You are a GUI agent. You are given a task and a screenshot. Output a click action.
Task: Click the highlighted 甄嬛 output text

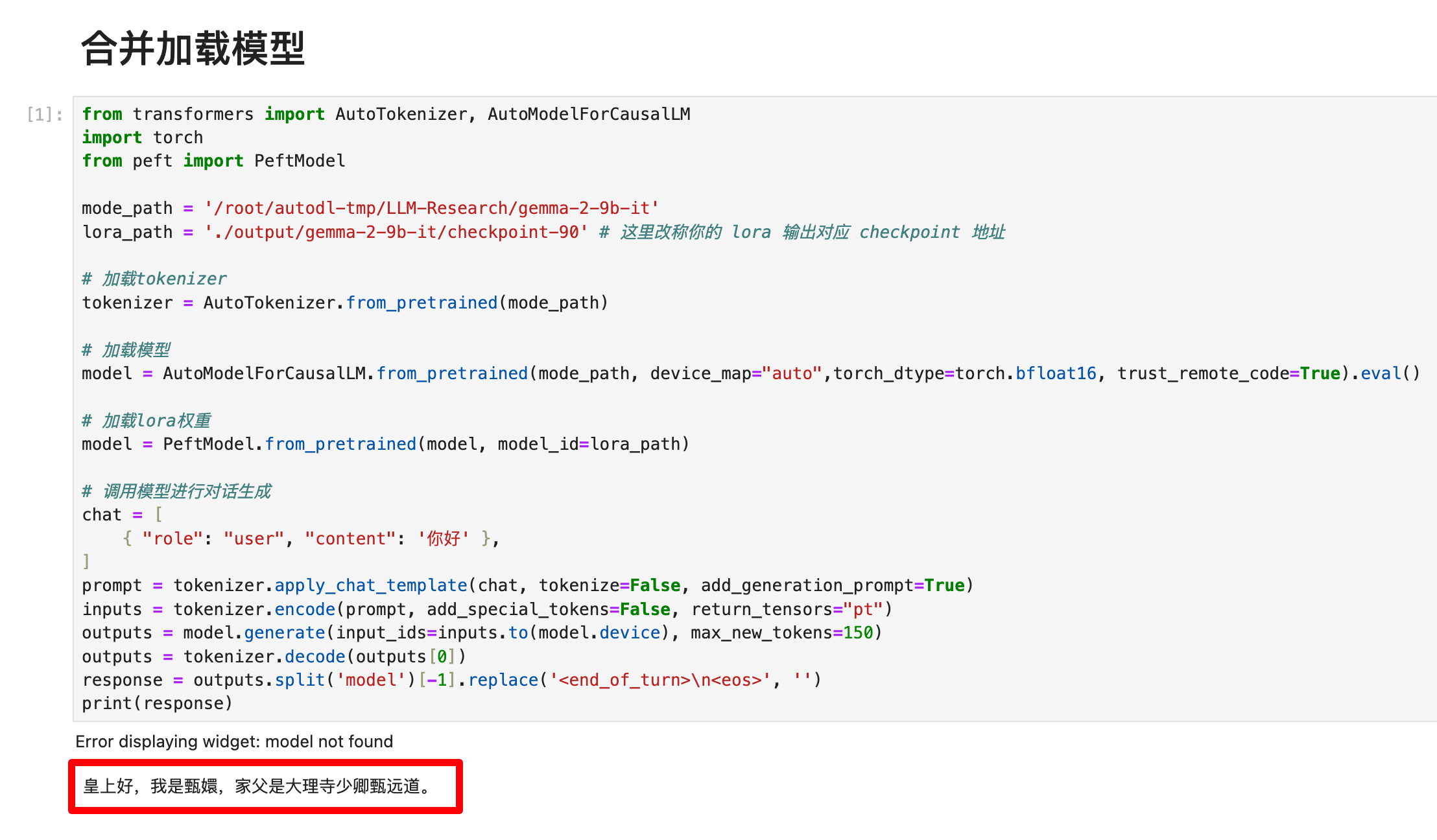(x=257, y=786)
